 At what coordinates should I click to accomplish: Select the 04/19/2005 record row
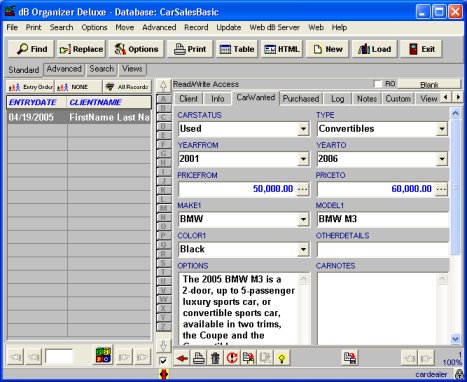pos(79,117)
